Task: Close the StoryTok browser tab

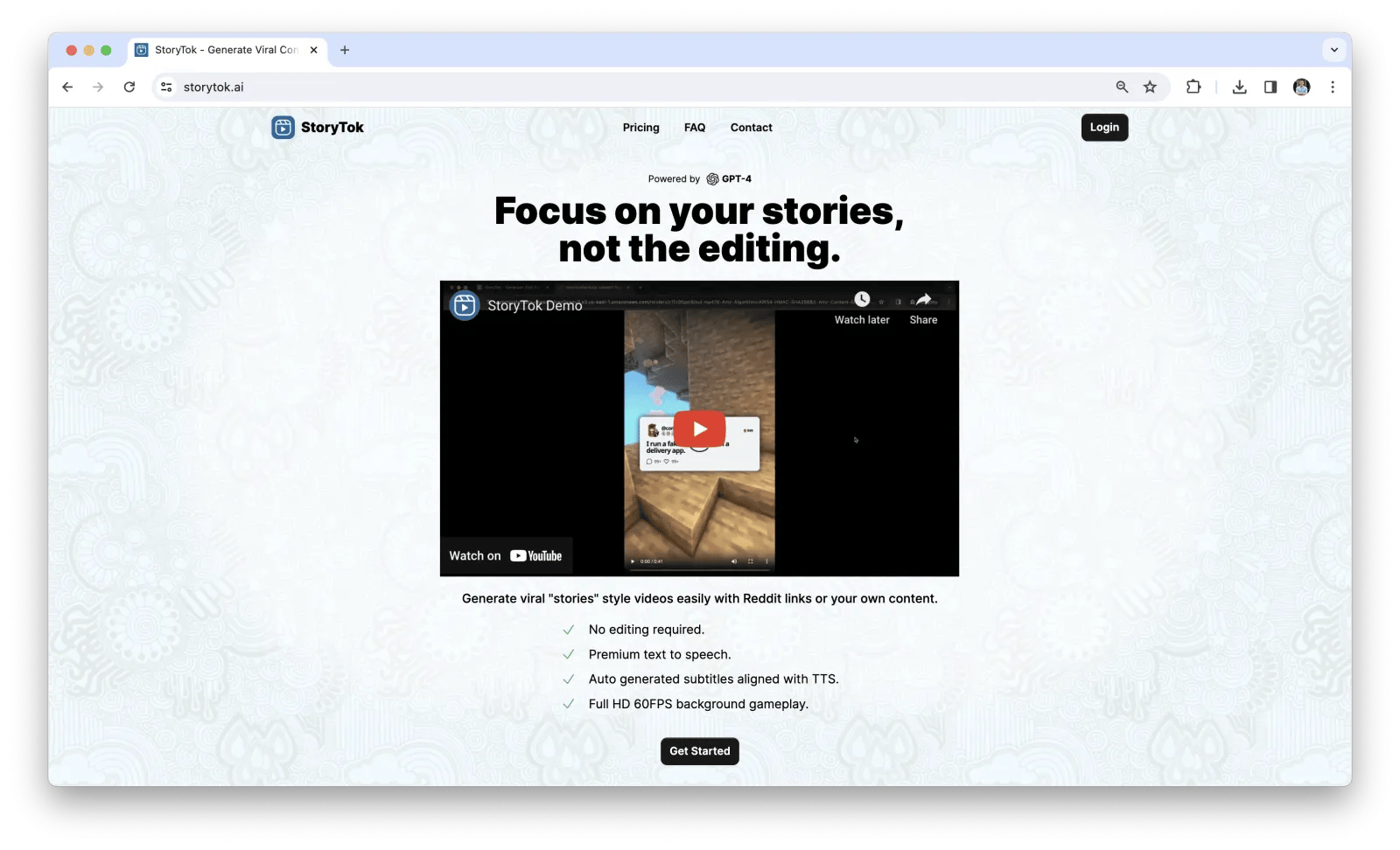Action: click(313, 50)
